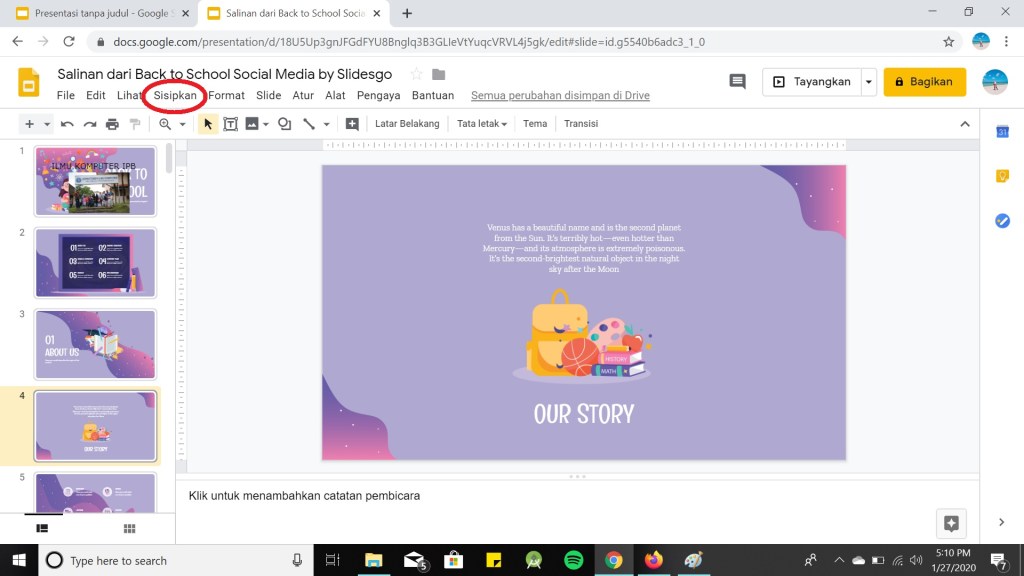This screenshot has width=1024, height=576.
Task: Activate the select cursor tool
Action: coord(208,124)
